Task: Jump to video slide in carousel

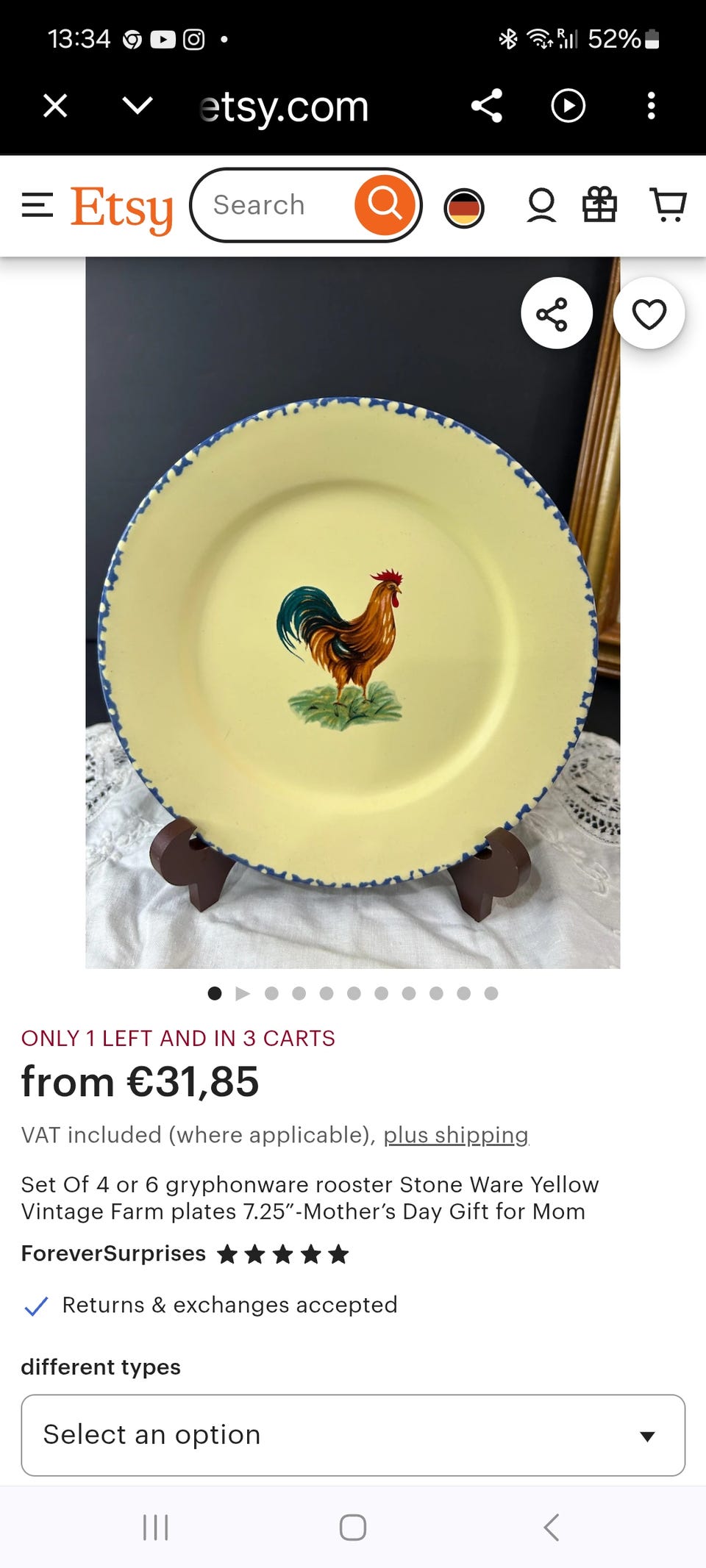Action: [x=243, y=994]
